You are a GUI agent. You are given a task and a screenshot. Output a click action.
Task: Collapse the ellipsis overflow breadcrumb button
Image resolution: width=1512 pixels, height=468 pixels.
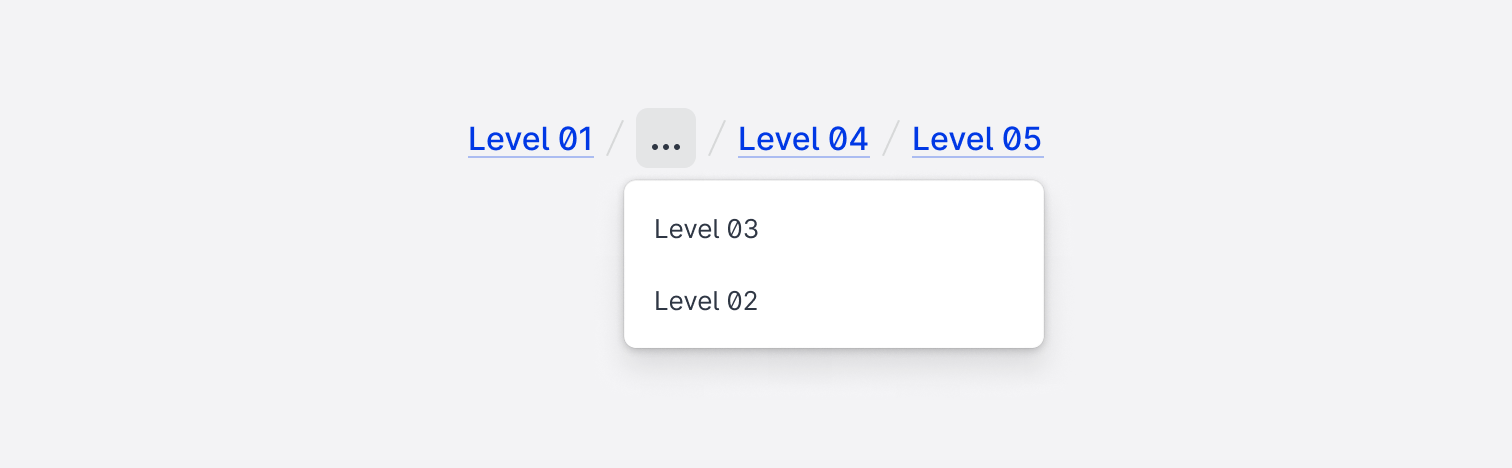click(665, 138)
